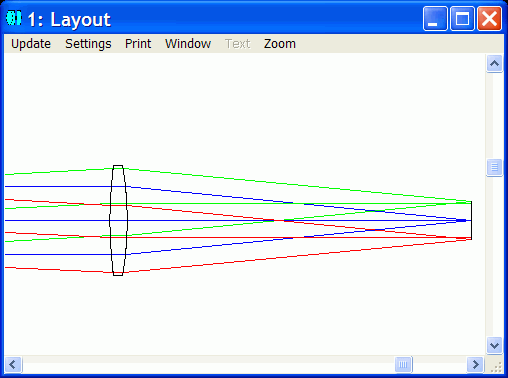Image resolution: width=508 pixels, height=378 pixels.
Task: Click the Layout window app icon
Action: [14, 18]
